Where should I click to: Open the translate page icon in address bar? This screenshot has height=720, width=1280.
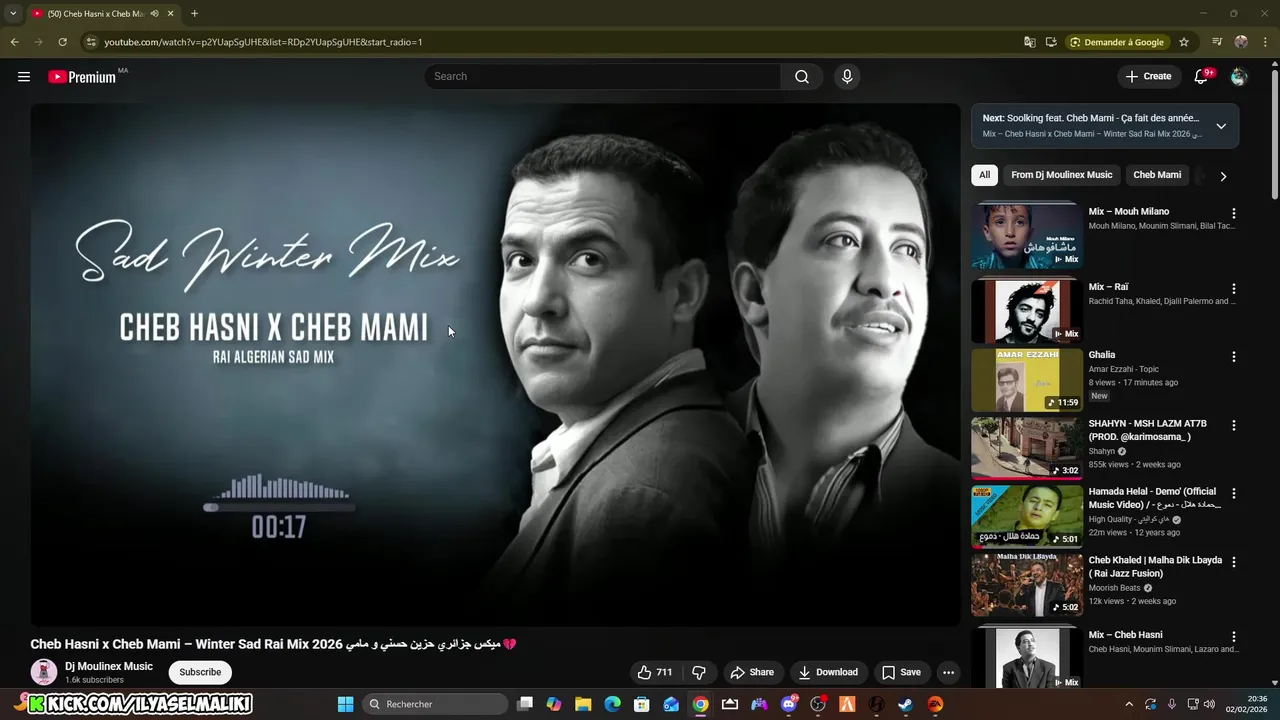point(1029,42)
